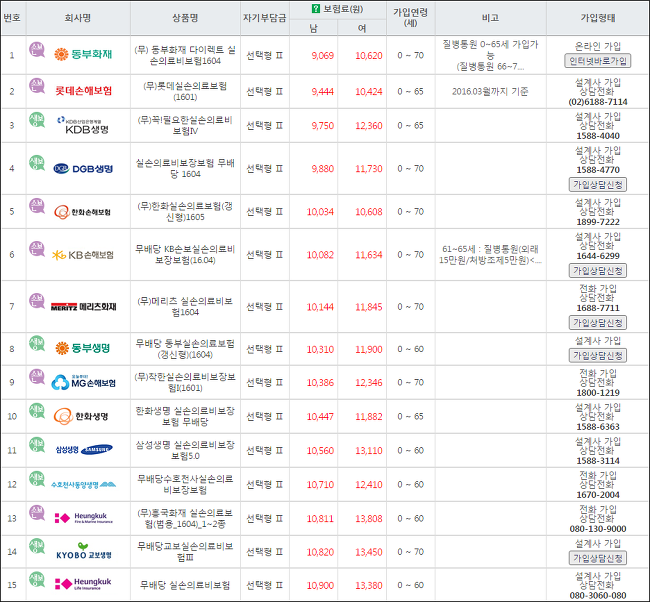Click the green badge beside 한화생명
Viewport: 650px width, 602px height.
pyautogui.click(x=37, y=410)
